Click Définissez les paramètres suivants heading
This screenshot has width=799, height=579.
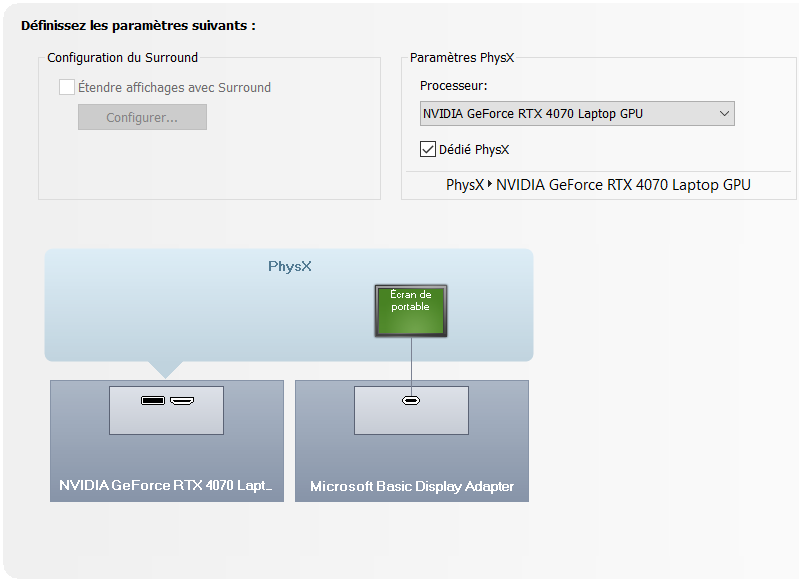coord(138,25)
